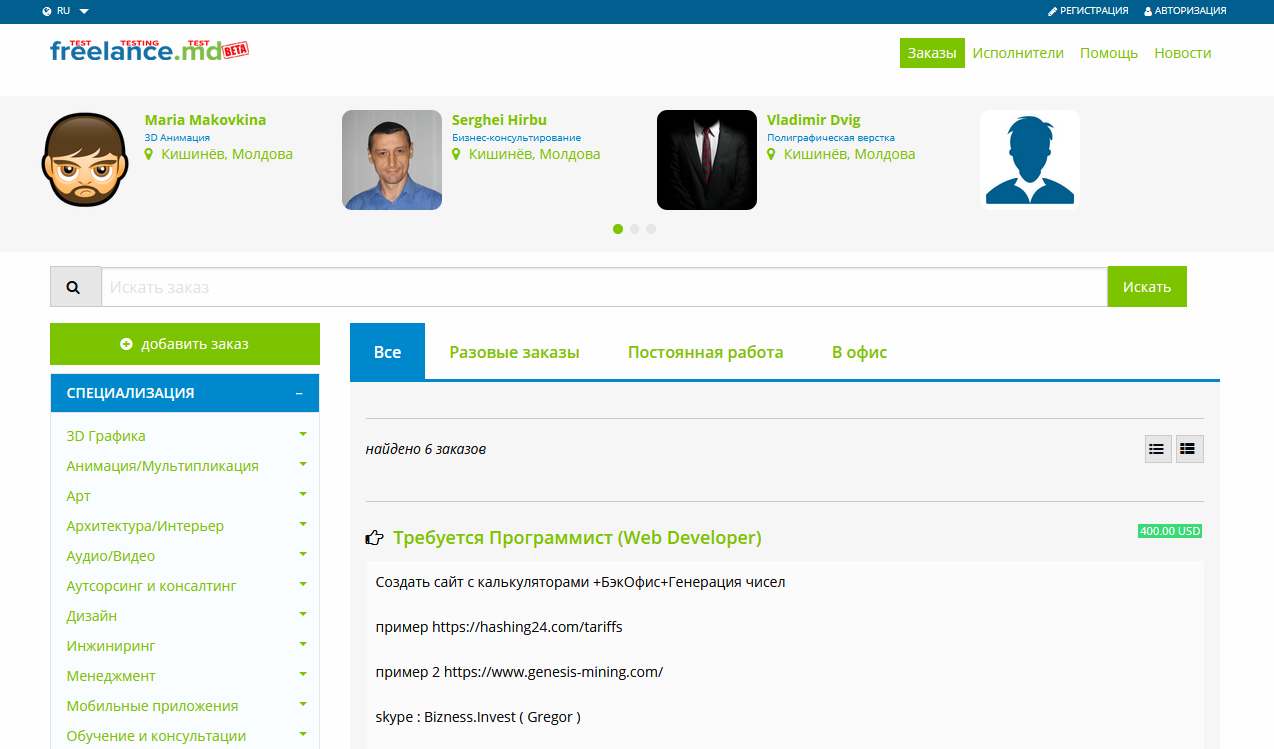This screenshot has width=1274, height=749.
Task: Select the first green carousel dot
Action: click(618, 229)
